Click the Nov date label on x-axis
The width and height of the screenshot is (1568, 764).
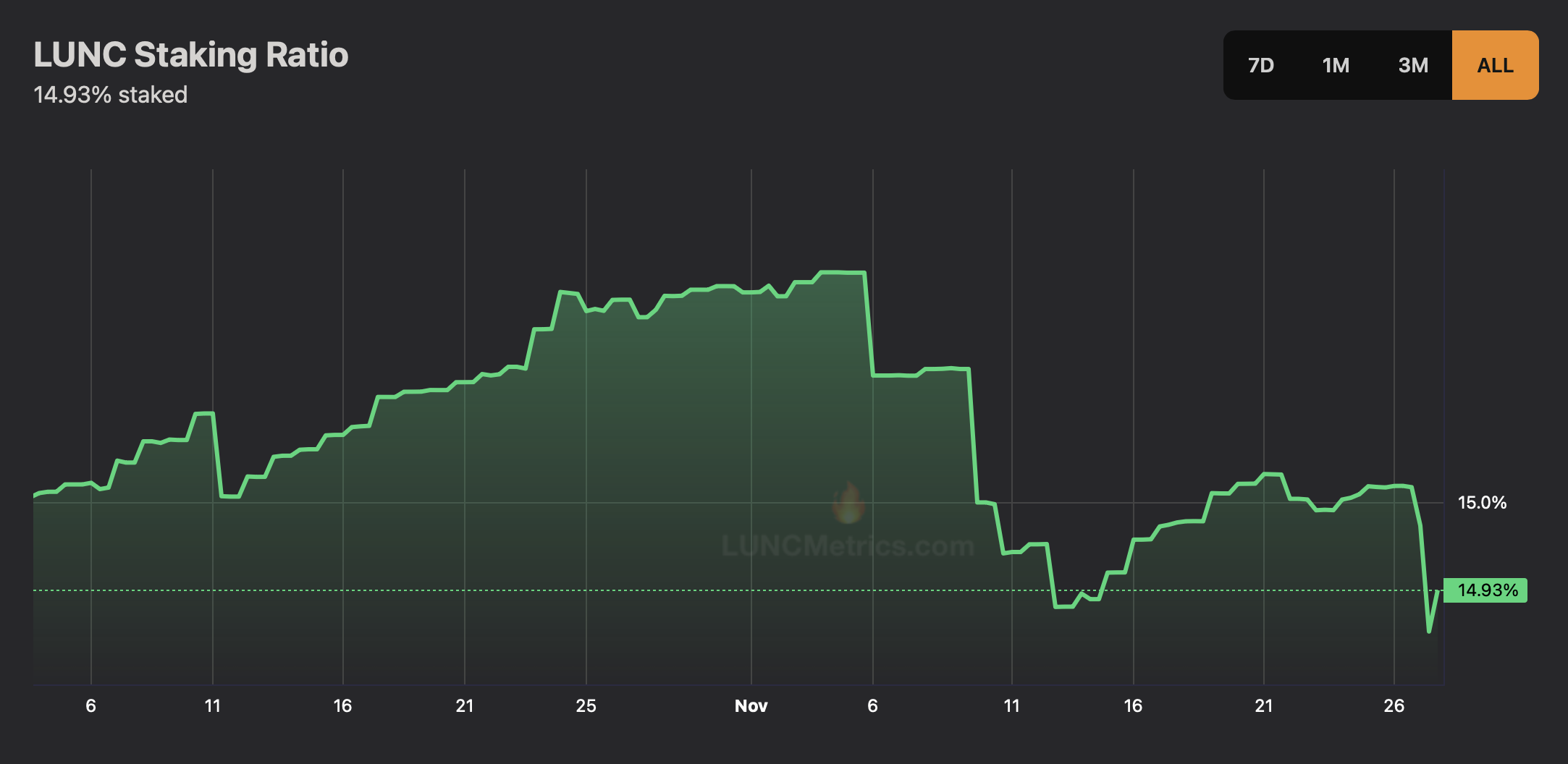tap(751, 706)
